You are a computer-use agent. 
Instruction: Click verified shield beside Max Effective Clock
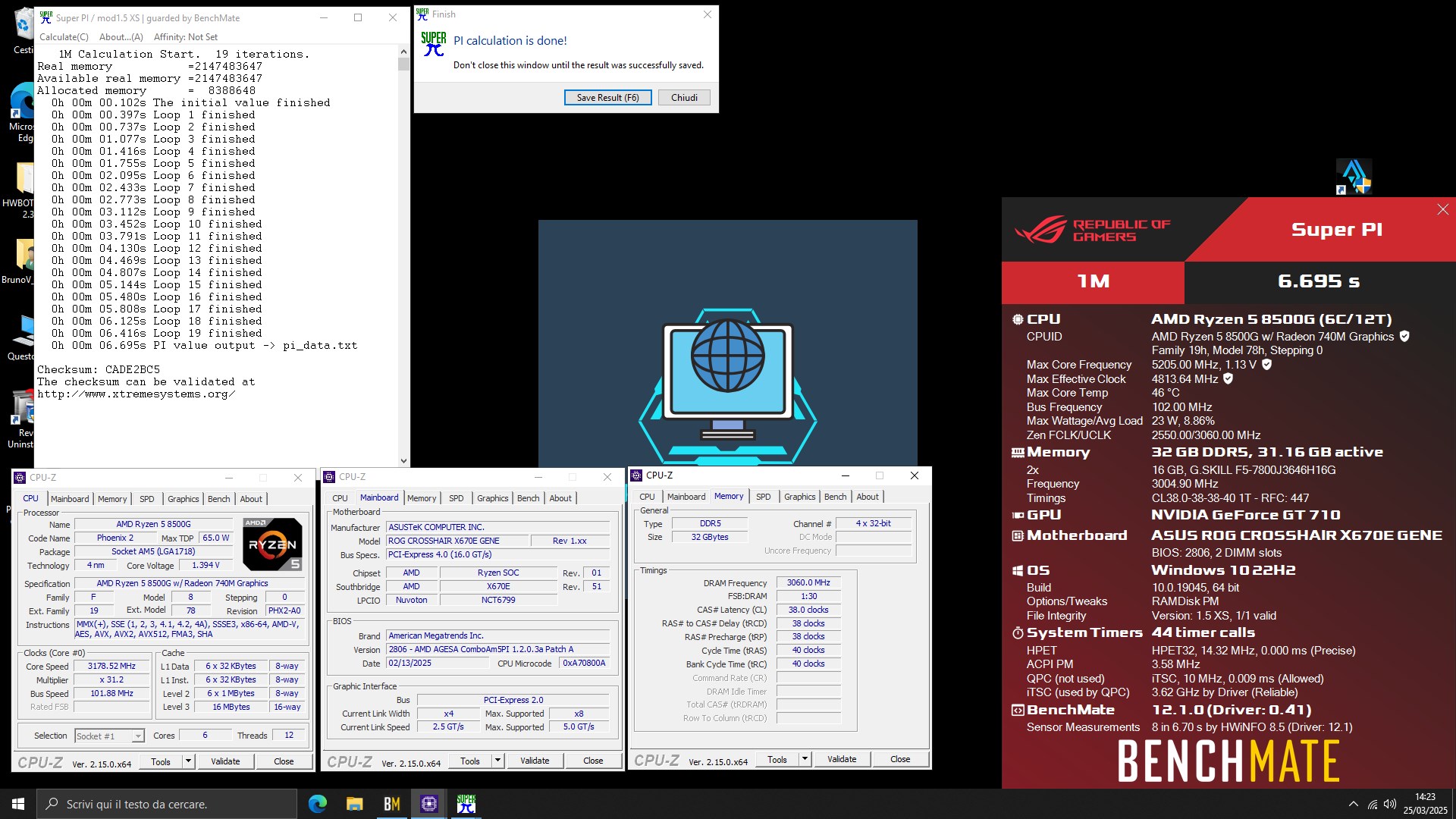tap(1228, 378)
